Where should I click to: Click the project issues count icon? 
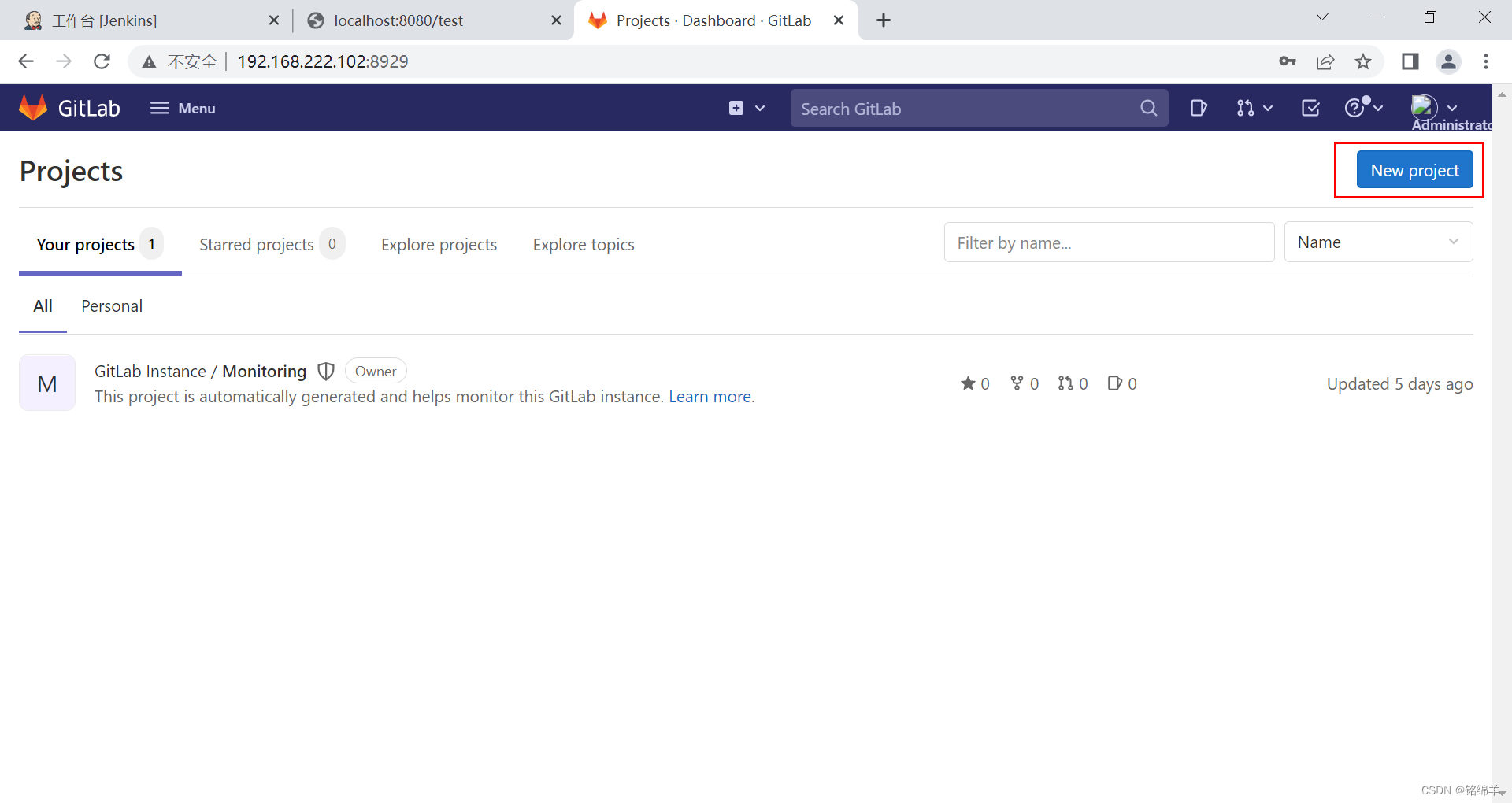pyautogui.click(x=1114, y=383)
